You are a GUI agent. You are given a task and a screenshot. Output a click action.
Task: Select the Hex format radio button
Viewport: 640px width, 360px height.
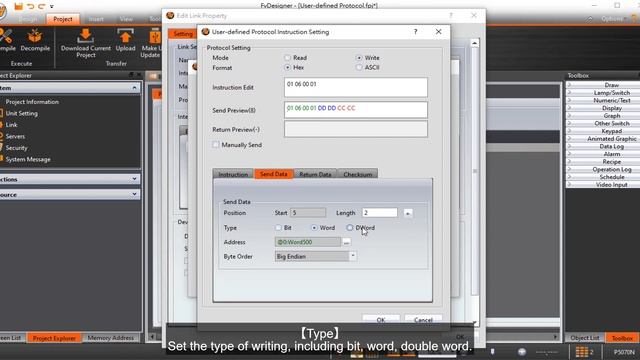[x=288, y=67]
